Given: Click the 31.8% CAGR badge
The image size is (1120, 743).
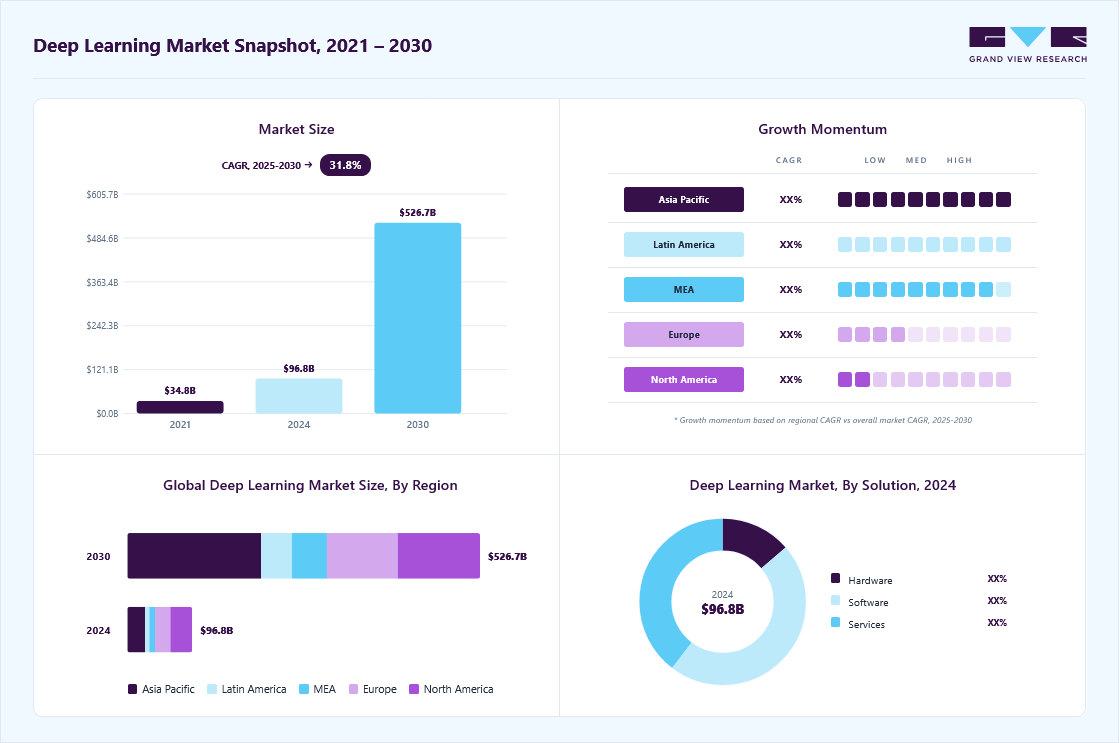Looking at the screenshot, I should click(x=345, y=165).
